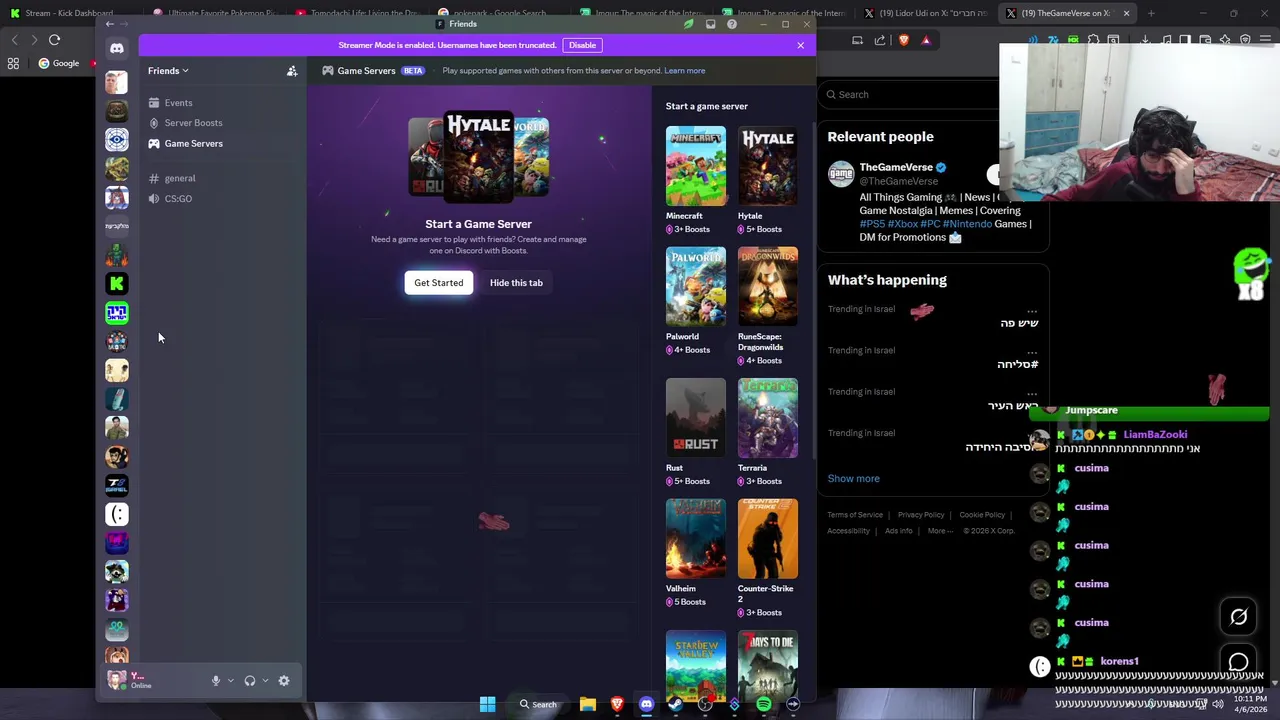1280x720 pixels.
Task: Choose the Hytale game server card
Action: tap(768, 180)
